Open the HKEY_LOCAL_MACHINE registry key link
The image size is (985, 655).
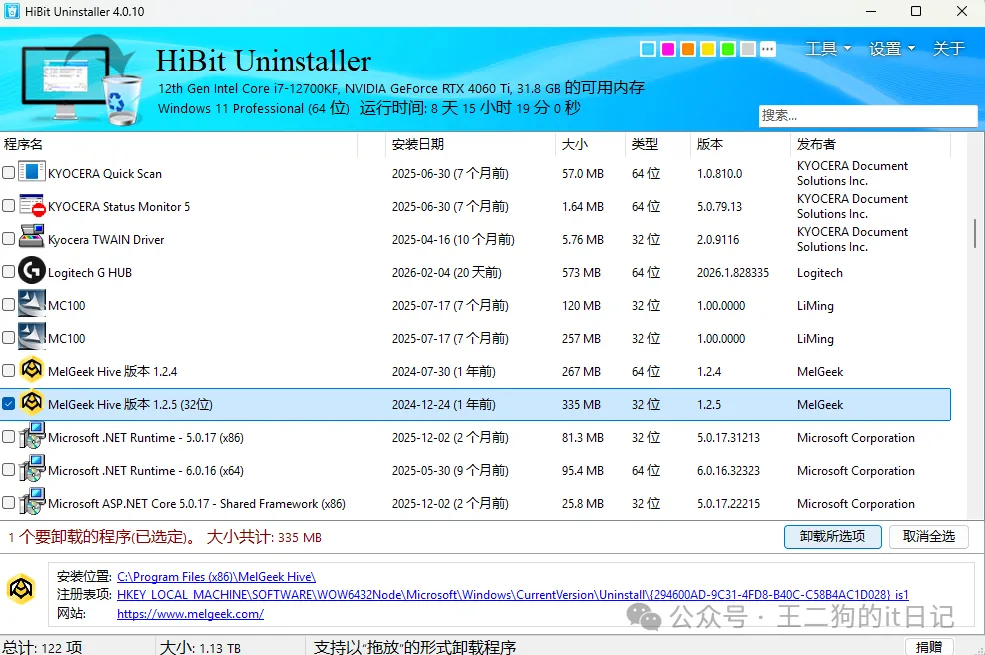coord(513,595)
